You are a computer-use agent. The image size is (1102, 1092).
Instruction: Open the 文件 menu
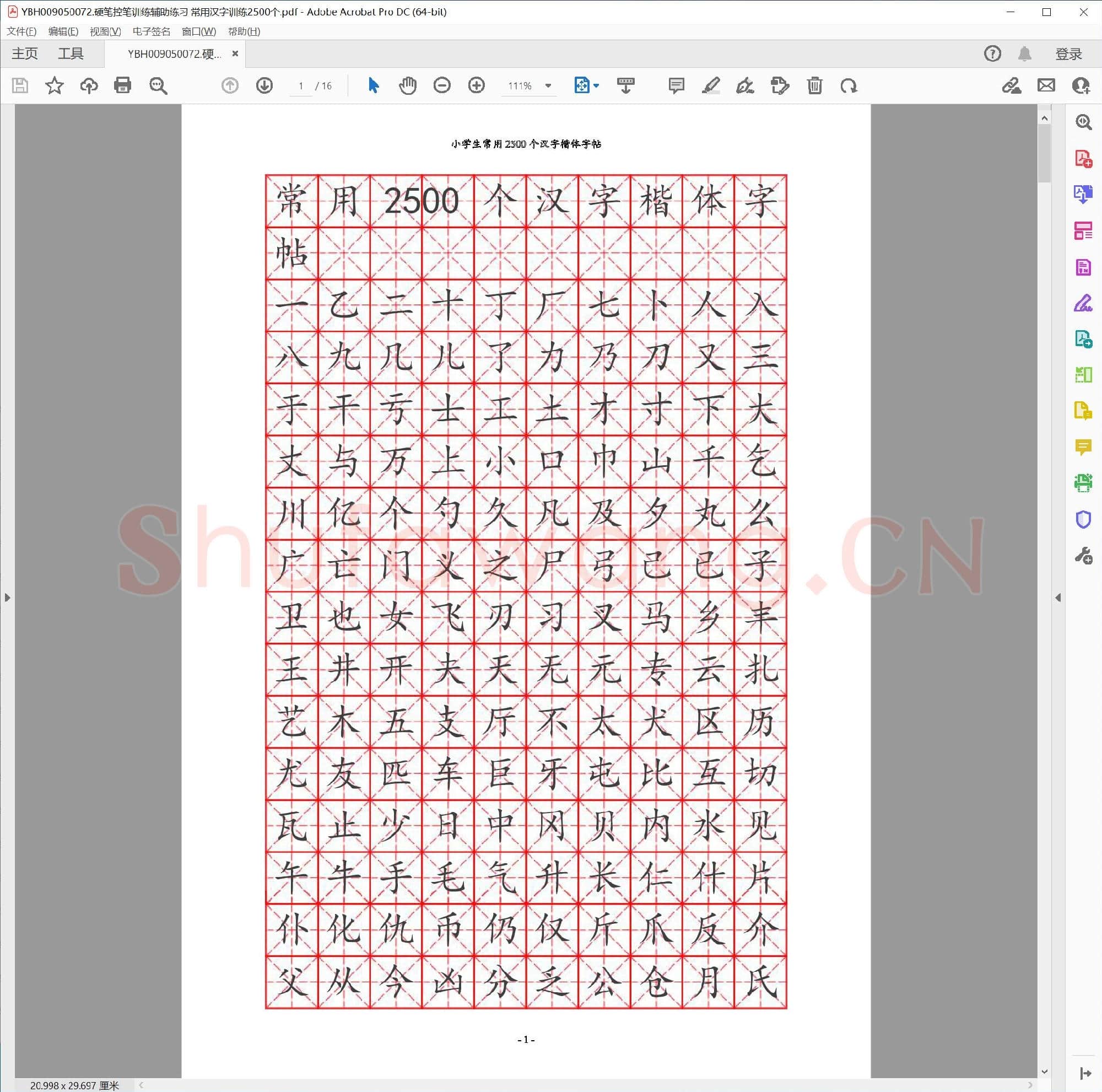[x=21, y=31]
